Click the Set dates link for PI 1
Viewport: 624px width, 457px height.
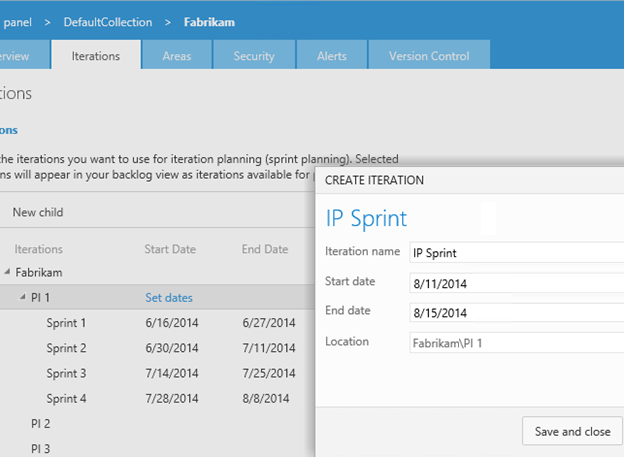coord(169,297)
